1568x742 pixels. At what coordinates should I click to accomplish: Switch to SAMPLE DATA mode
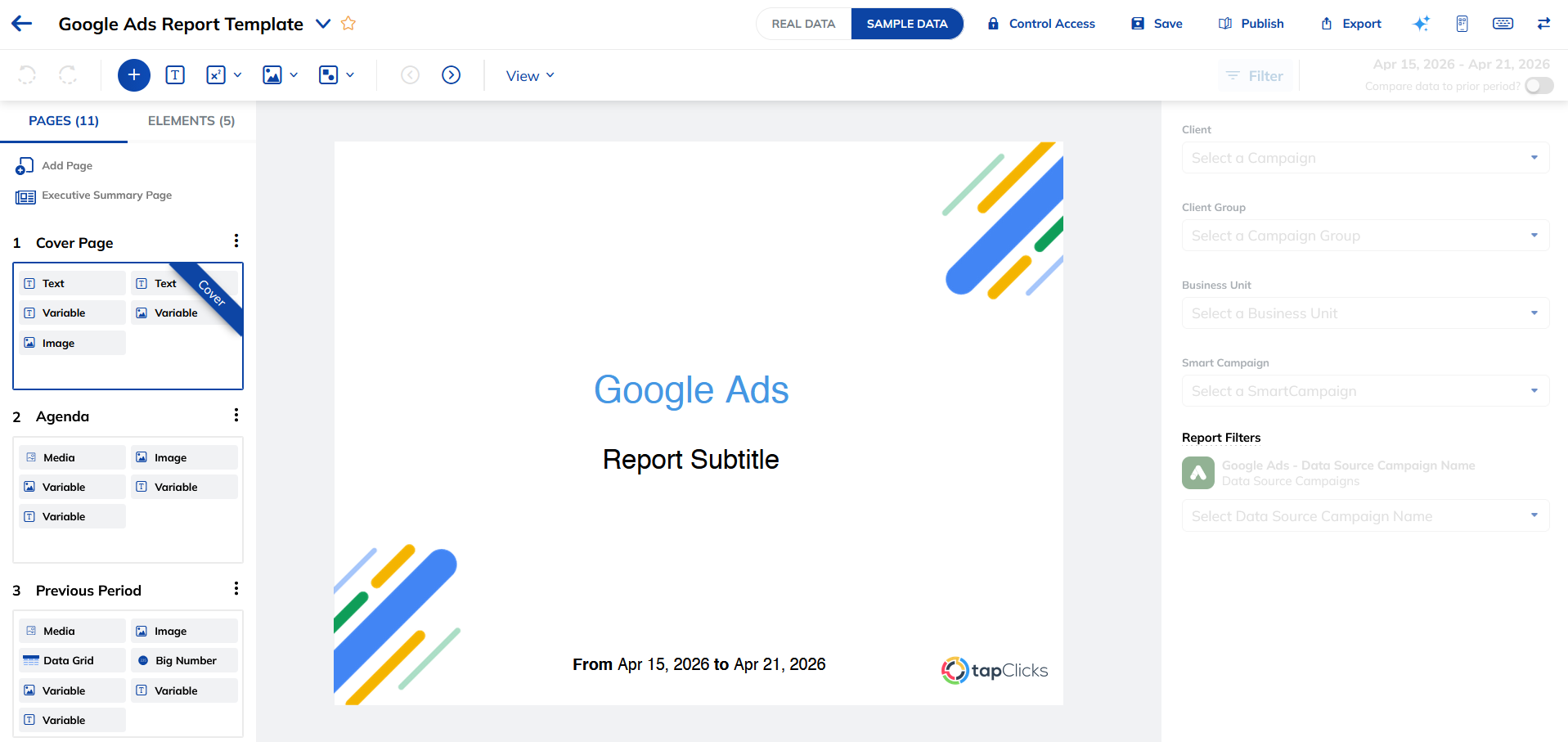coord(907,24)
